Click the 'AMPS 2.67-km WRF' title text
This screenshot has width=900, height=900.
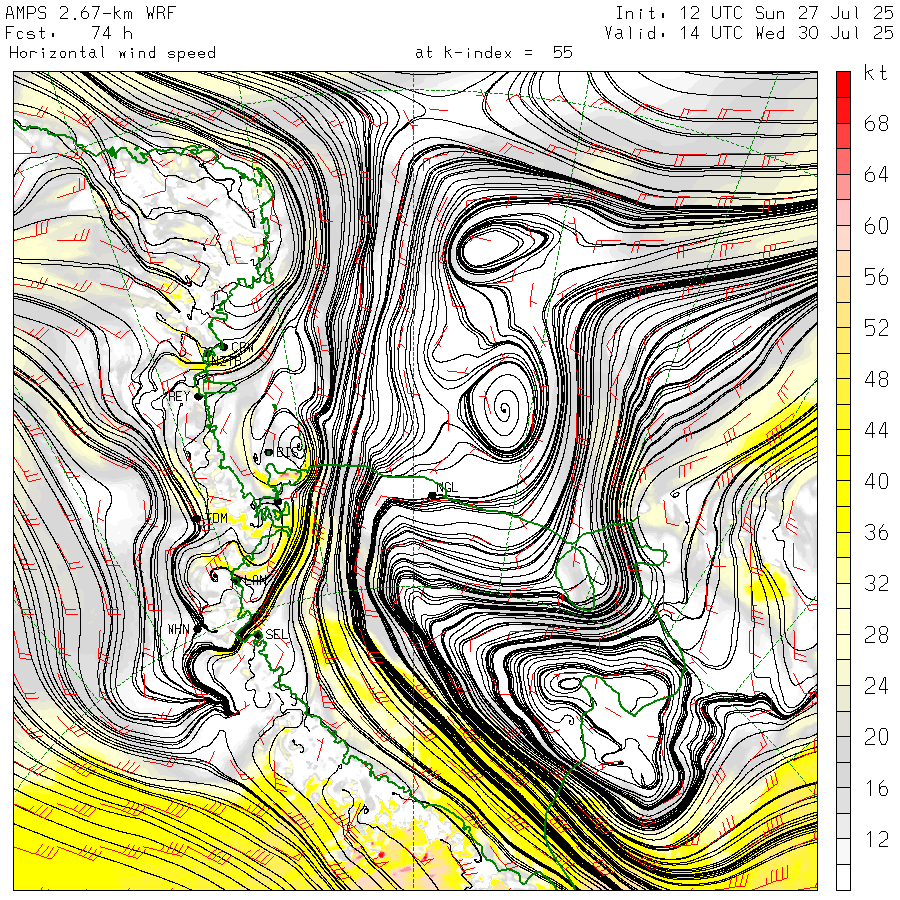[x=90, y=13]
